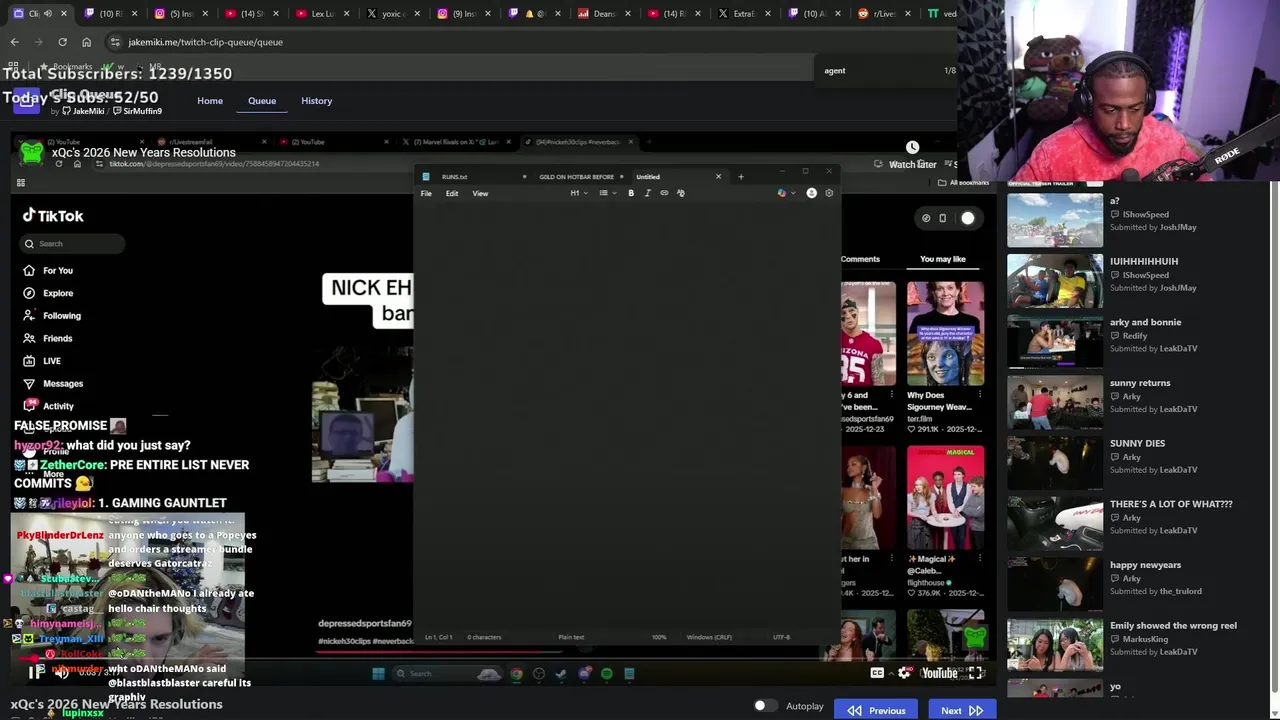Screen dimensions: 1280x720
Task: Click the Watch later clock icon
Action: click(912, 148)
